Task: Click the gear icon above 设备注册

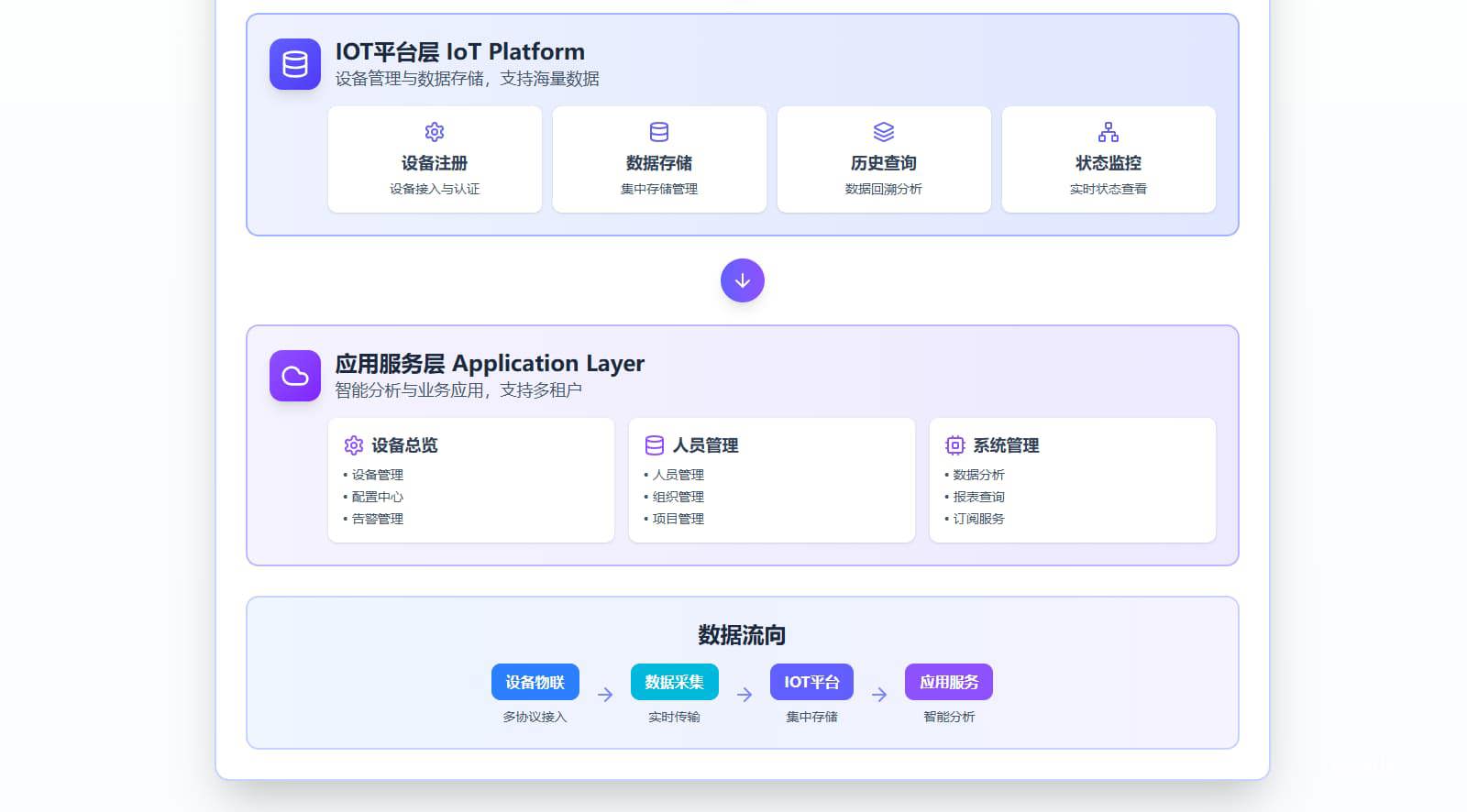Action: (x=435, y=132)
